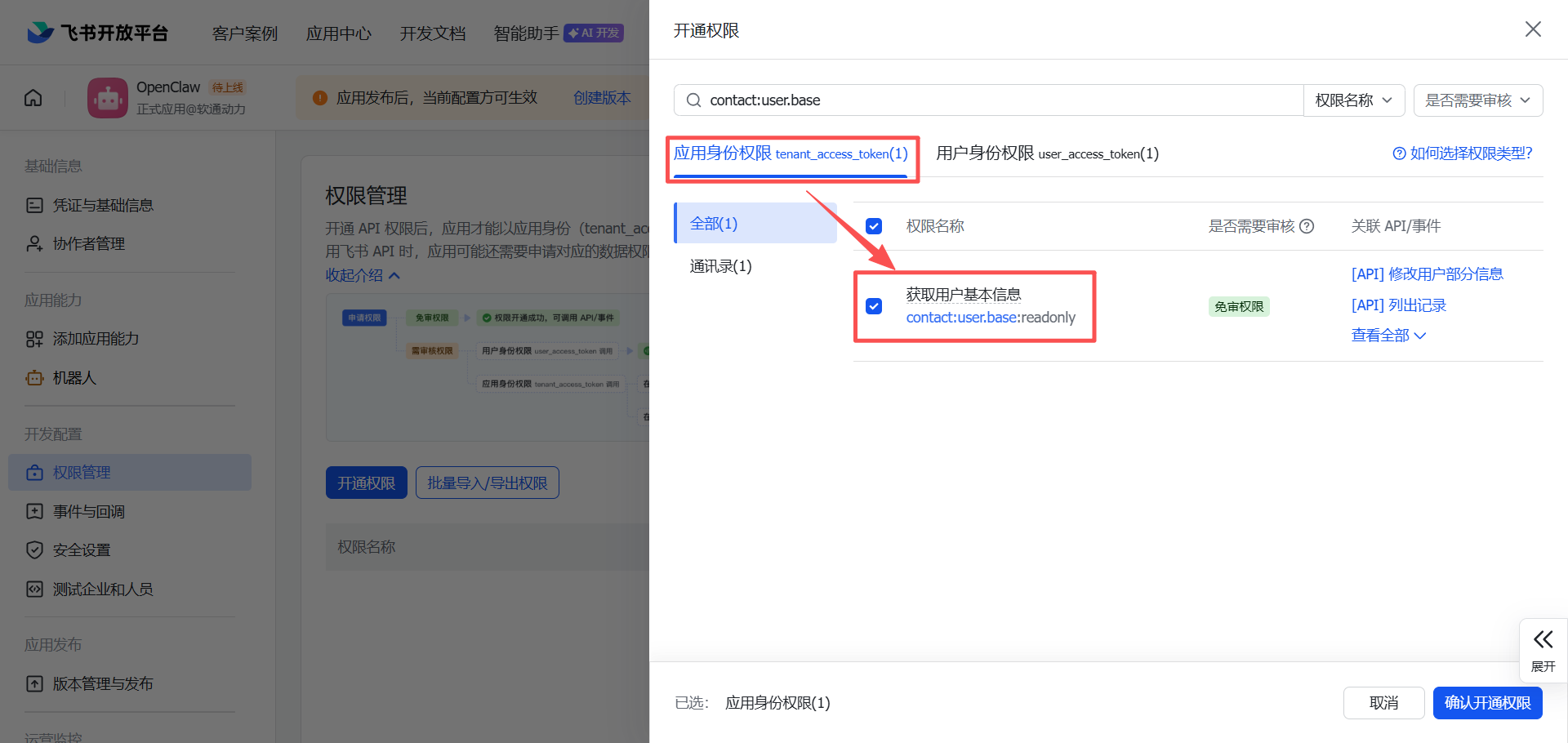The image size is (1568, 743).
Task: Click the AI 开发 badge
Action: click(x=594, y=33)
